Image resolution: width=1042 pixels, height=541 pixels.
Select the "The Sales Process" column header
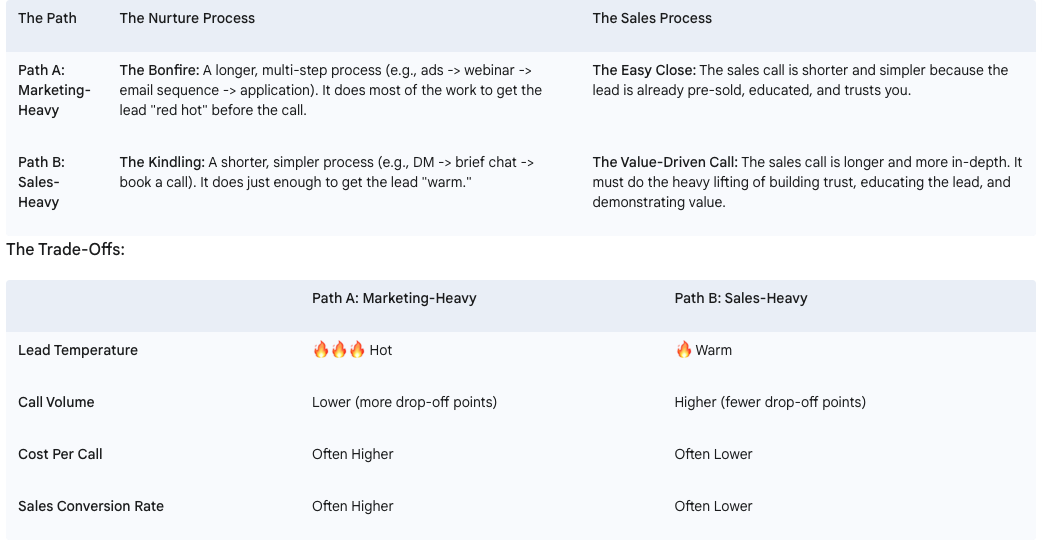652,18
